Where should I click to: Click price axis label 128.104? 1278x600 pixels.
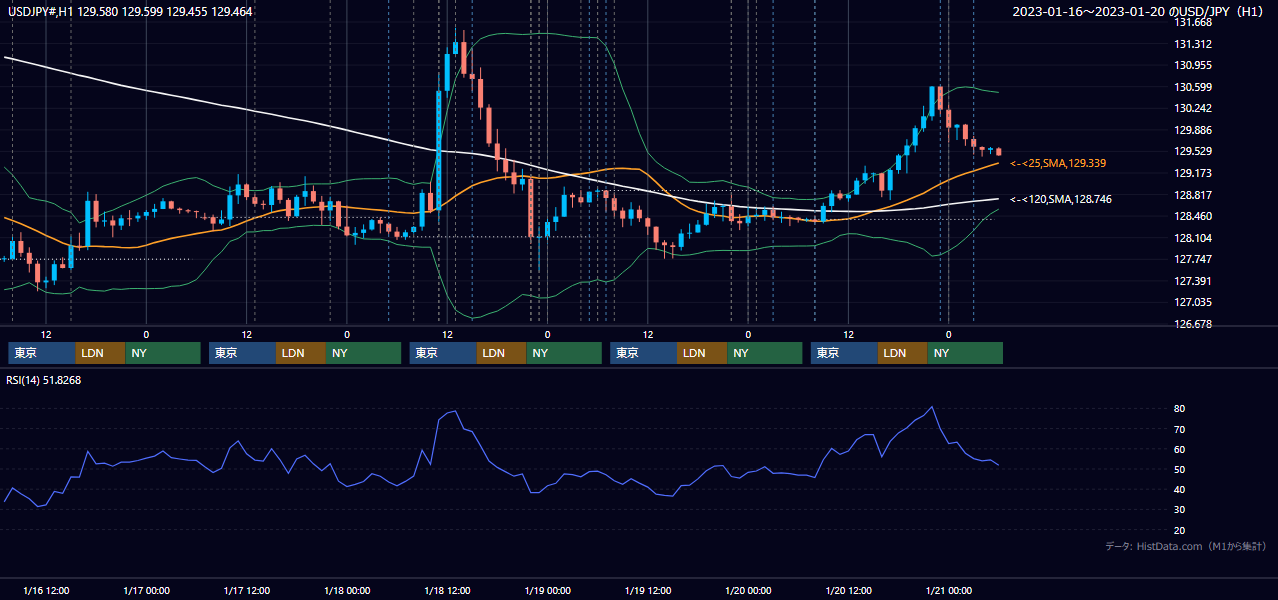1193,238
